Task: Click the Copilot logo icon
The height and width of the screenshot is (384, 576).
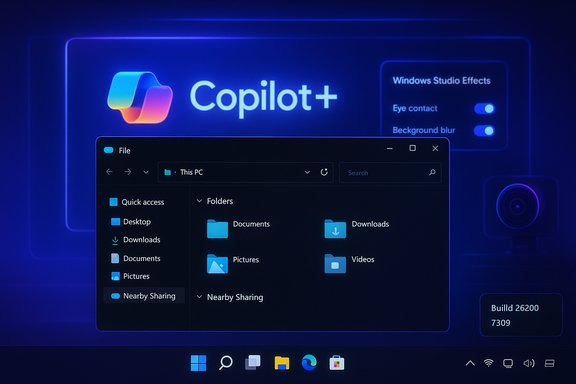Action: (140, 97)
